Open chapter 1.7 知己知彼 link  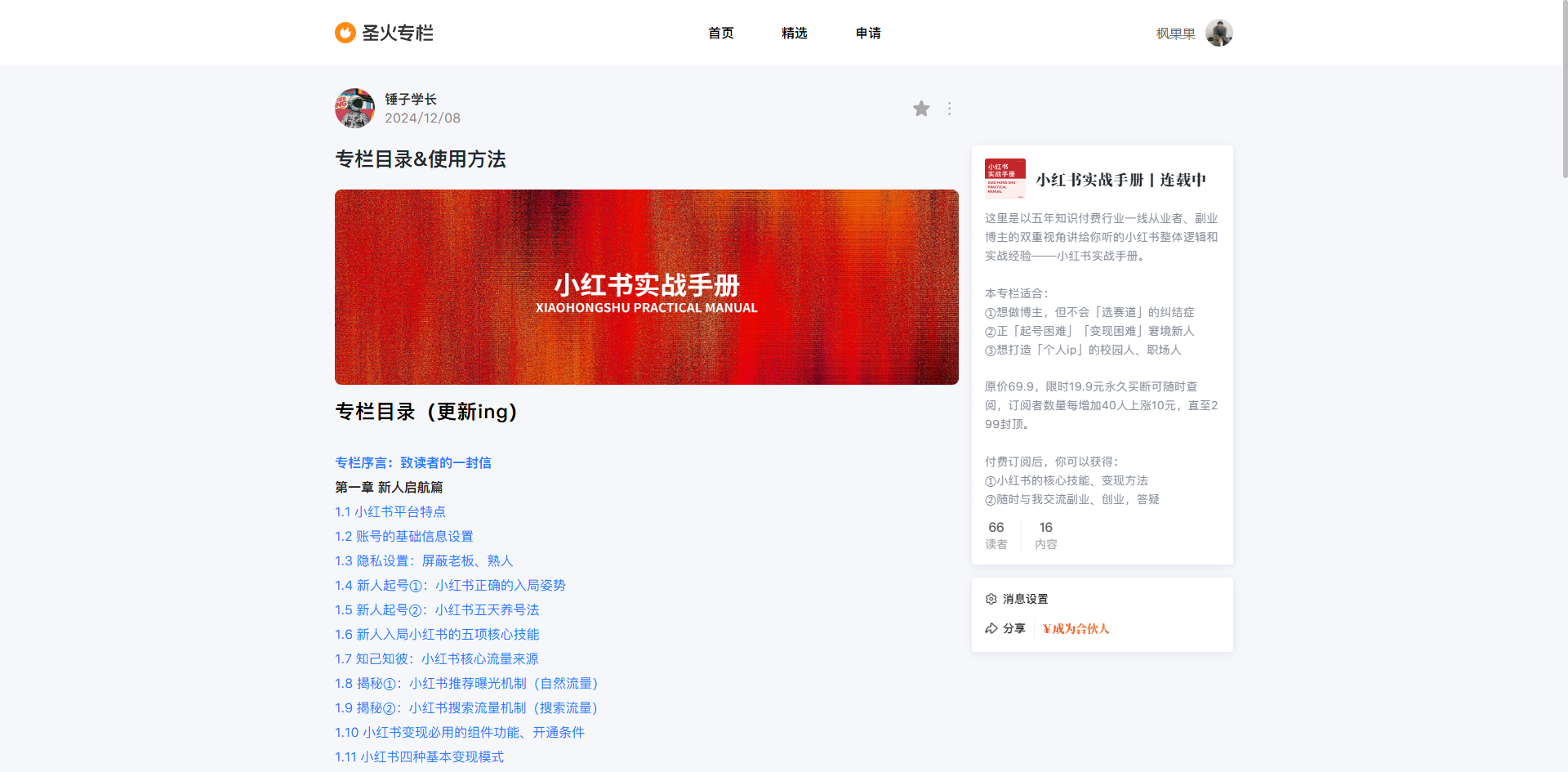click(436, 658)
